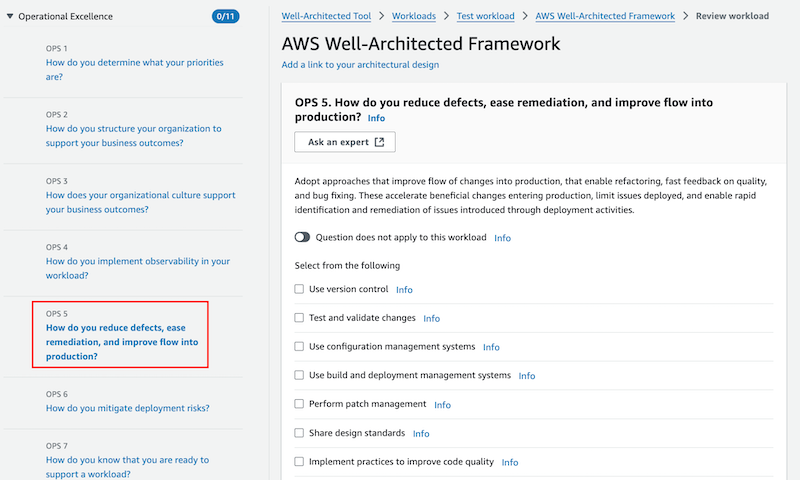Viewport: 800px width, 480px height.
Task: Check Implement practices to improve code quality
Action: pos(299,462)
